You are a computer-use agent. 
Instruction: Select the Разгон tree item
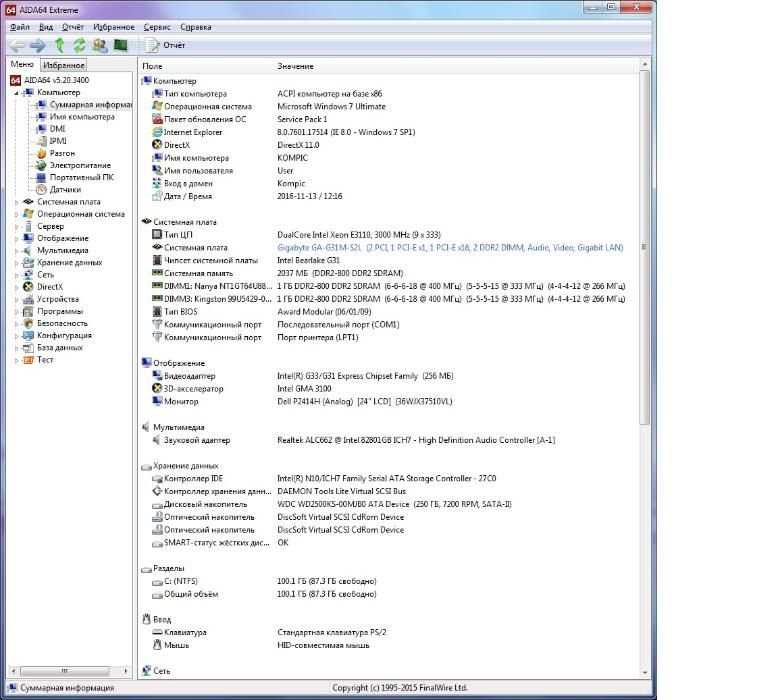tap(62, 153)
